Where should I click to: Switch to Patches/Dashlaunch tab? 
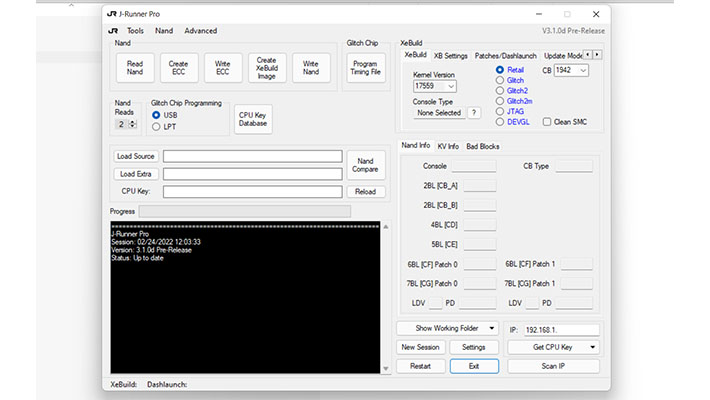[505, 56]
